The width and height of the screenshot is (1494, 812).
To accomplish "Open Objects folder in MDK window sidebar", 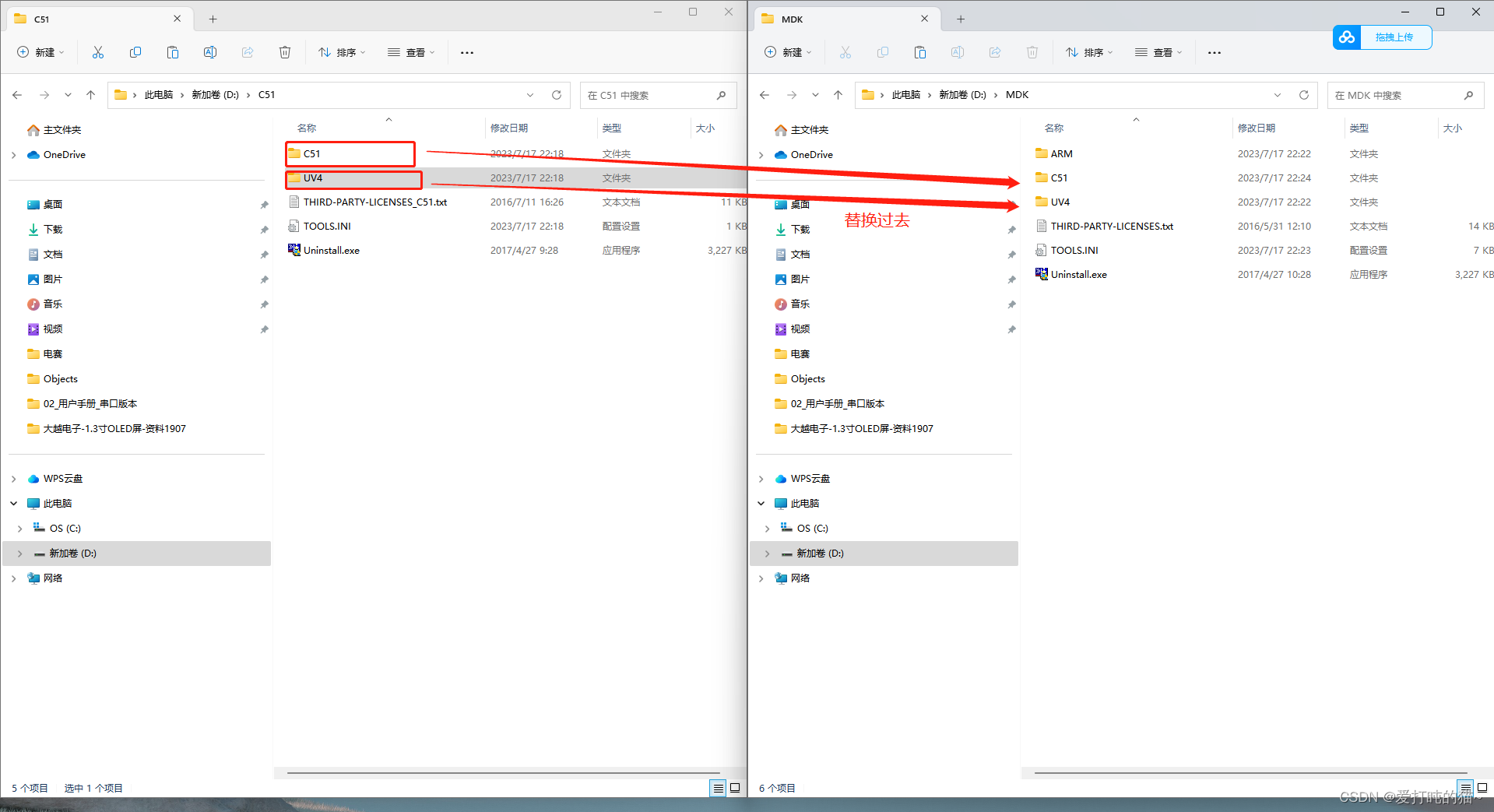I will [x=800, y=379].
